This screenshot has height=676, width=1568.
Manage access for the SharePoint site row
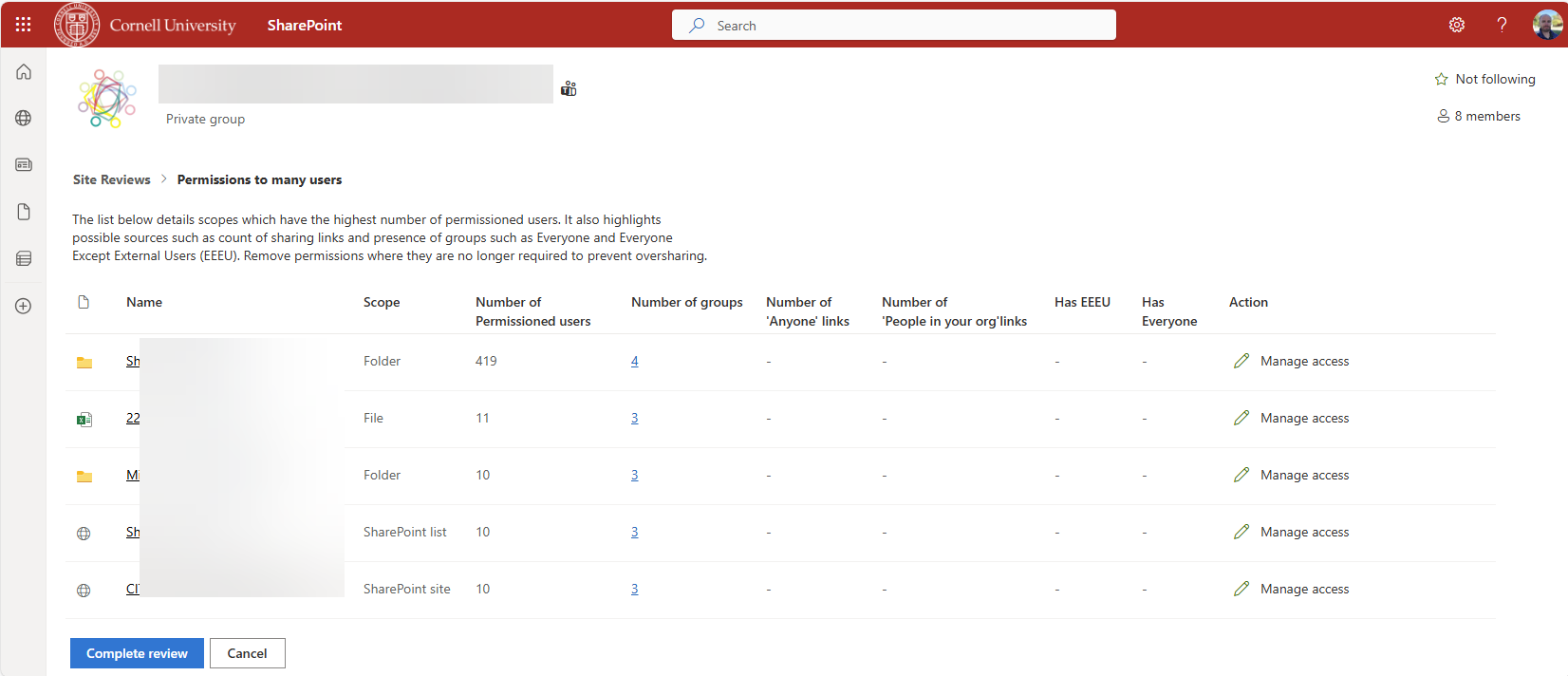pos(1291,589)
